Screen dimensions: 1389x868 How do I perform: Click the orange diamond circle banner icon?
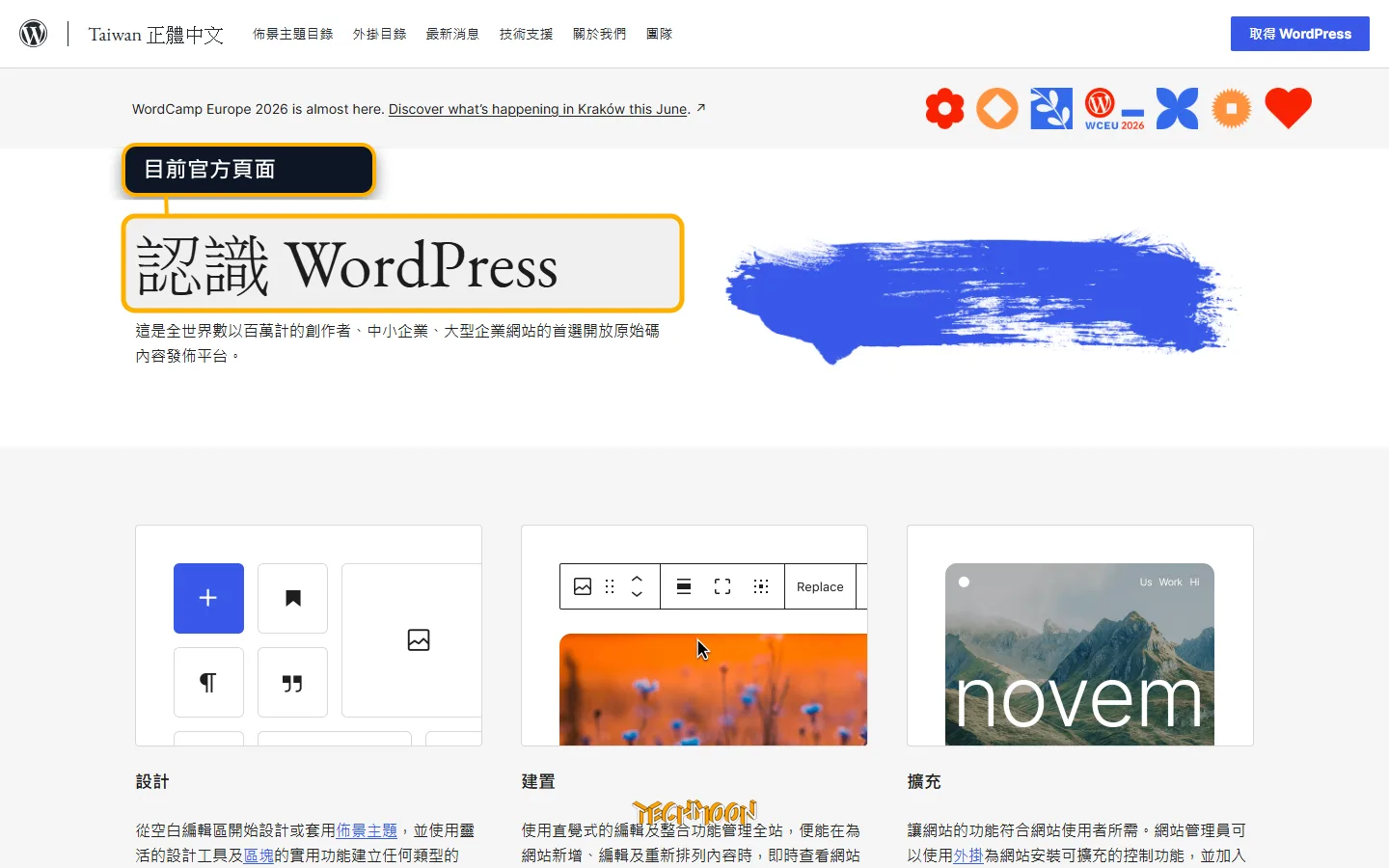coord(997,108)
